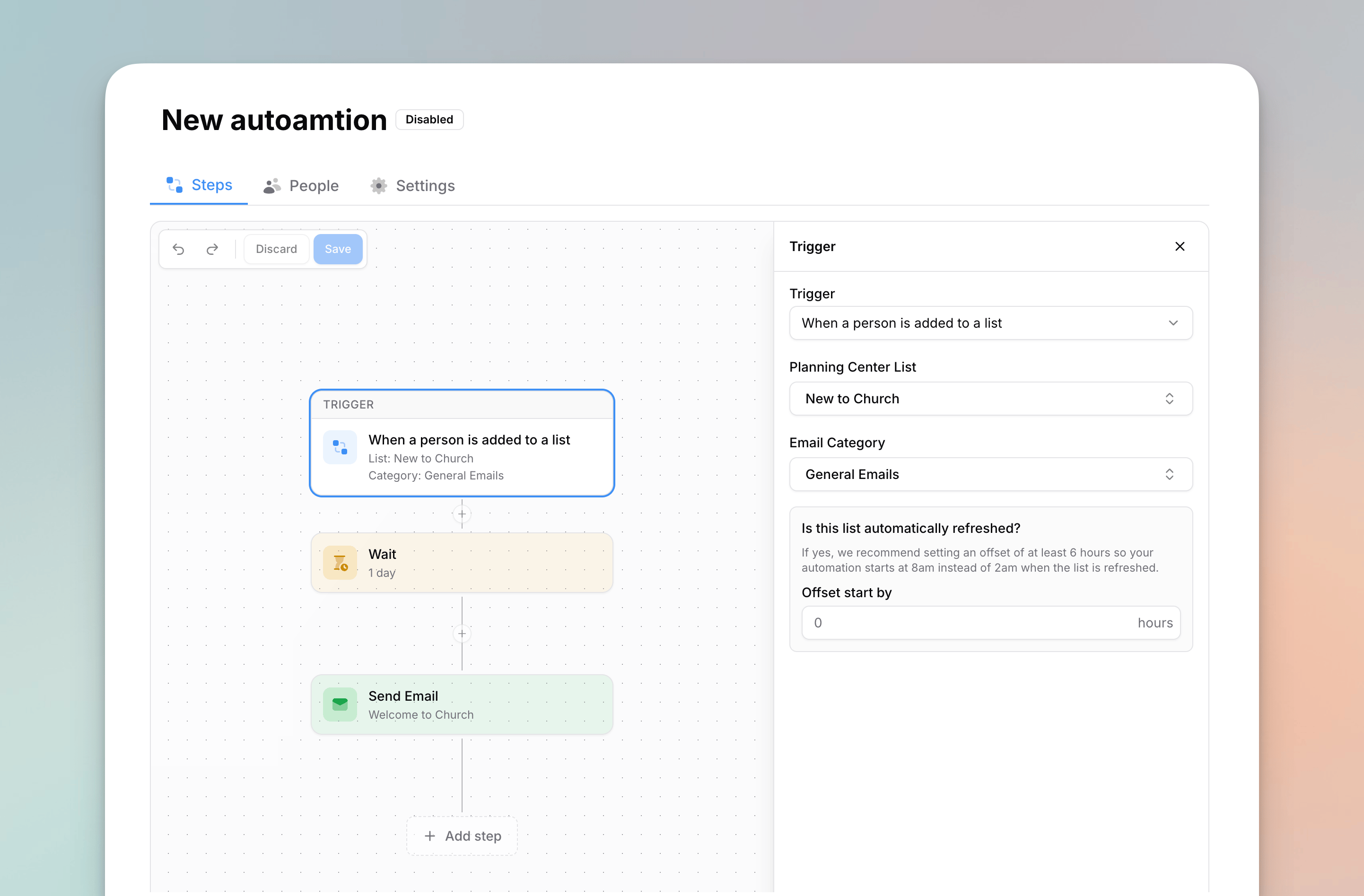Select the Wait 1 day step card
The height and width of the screenshot is (896, 1364).
click(x=462, y=563)
